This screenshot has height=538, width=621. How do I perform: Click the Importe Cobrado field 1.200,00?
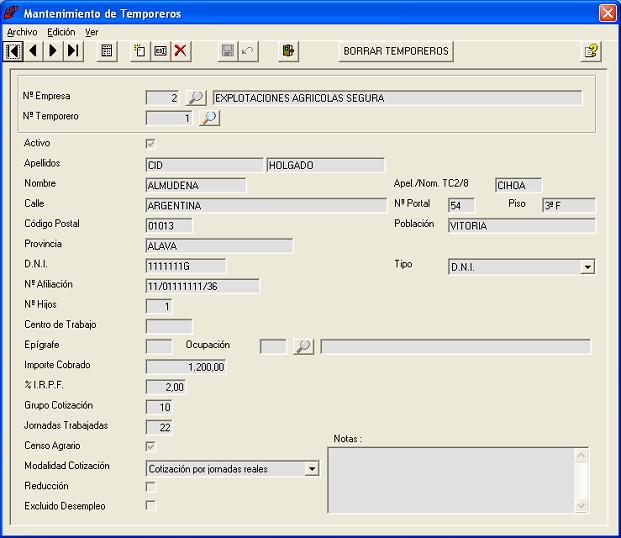[186, 367]
